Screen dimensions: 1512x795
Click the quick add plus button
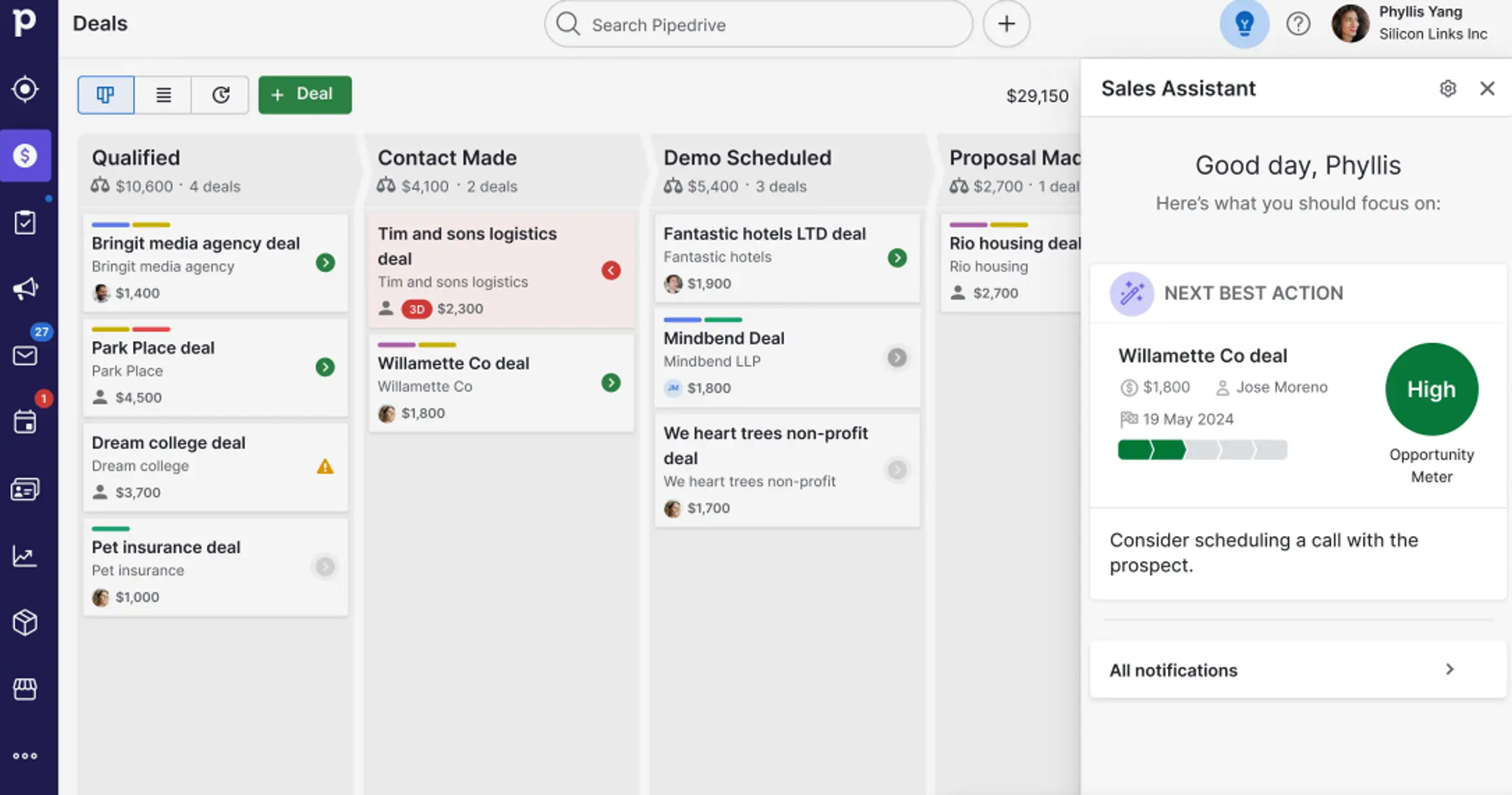coord(1006,24)
